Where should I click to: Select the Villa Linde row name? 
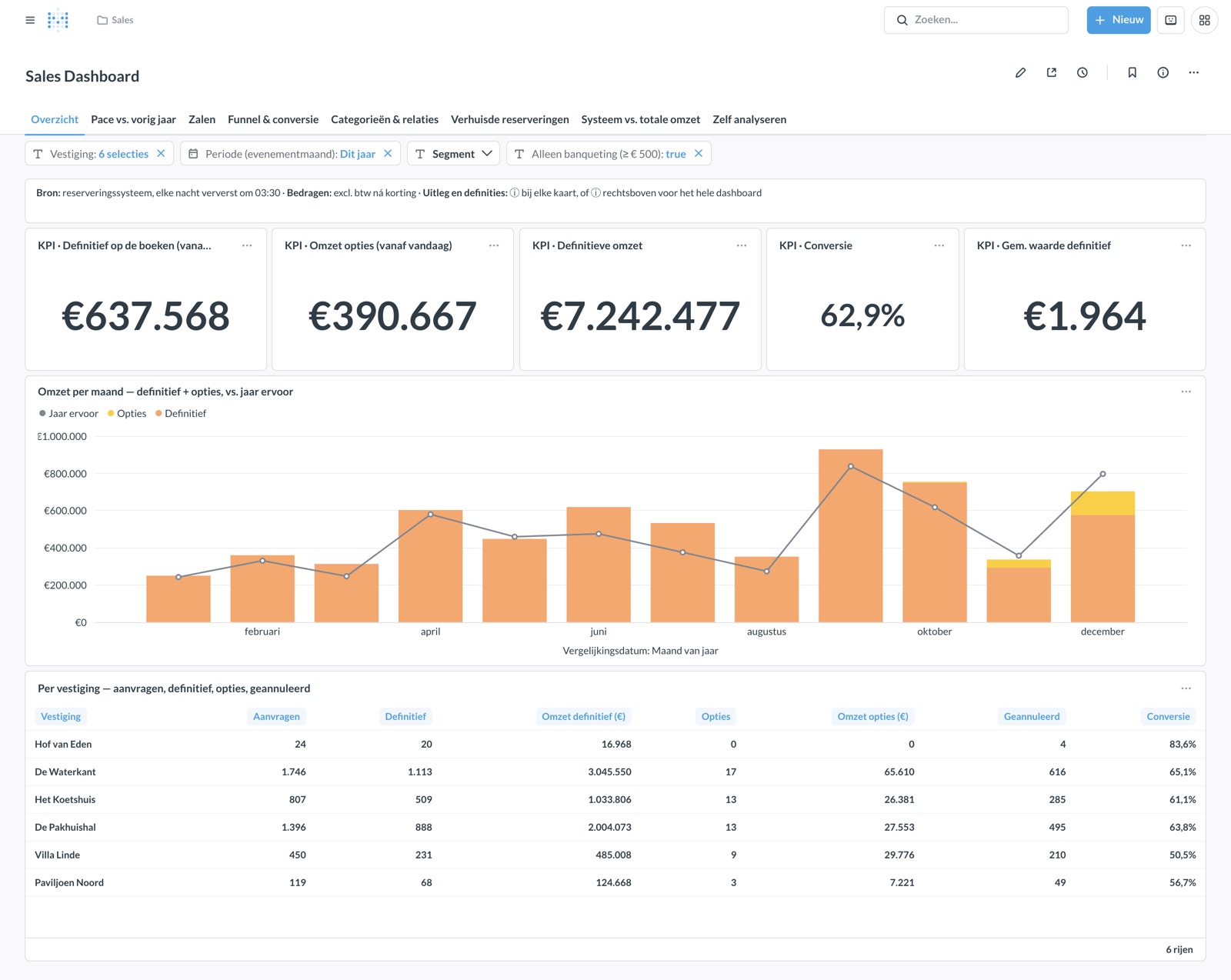click(x=57, y=855)
